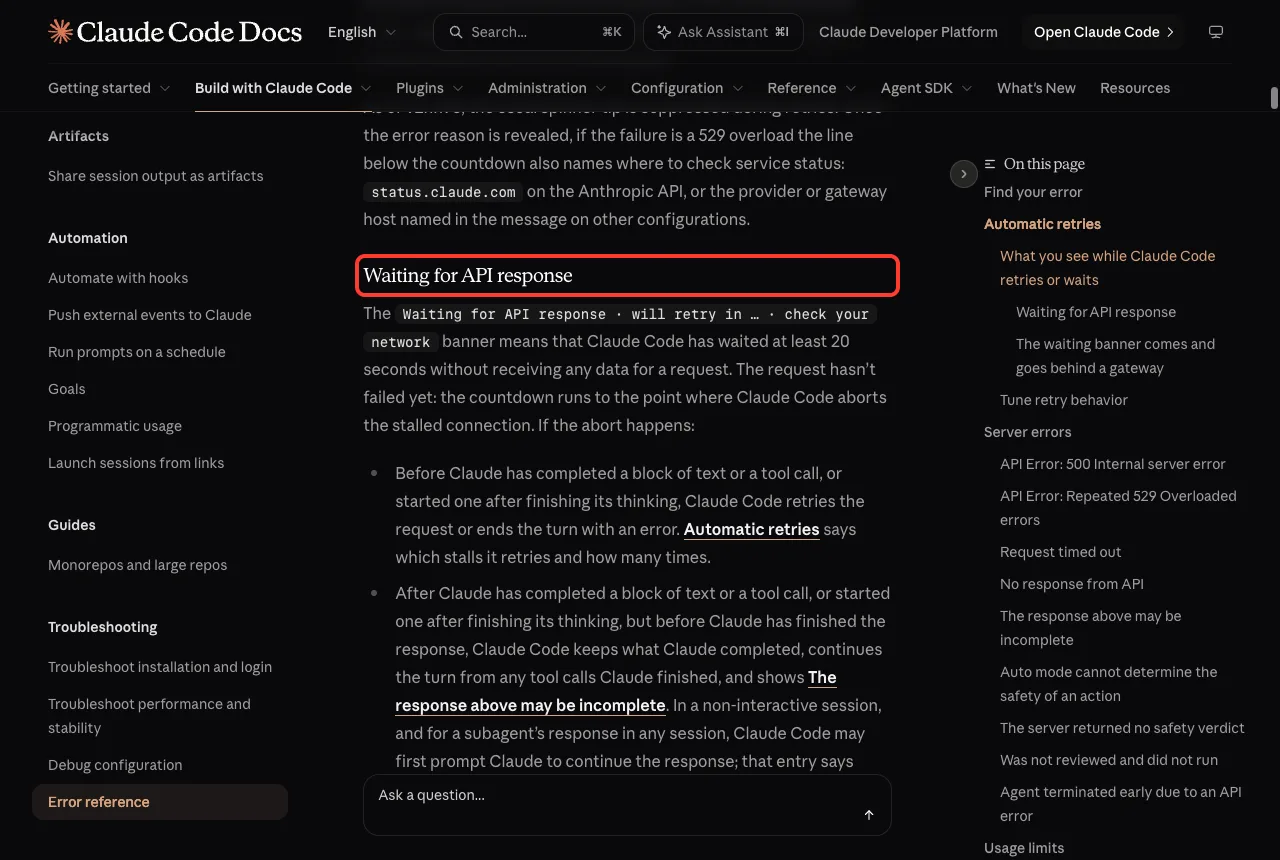Click the Open Claude Code button
1280x860 pixels.
(x=1103, y=32)
